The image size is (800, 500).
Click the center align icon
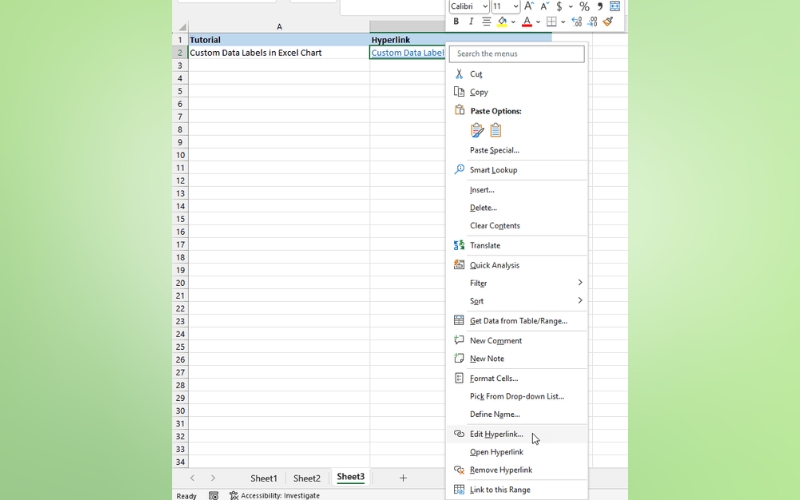point(487,22)
